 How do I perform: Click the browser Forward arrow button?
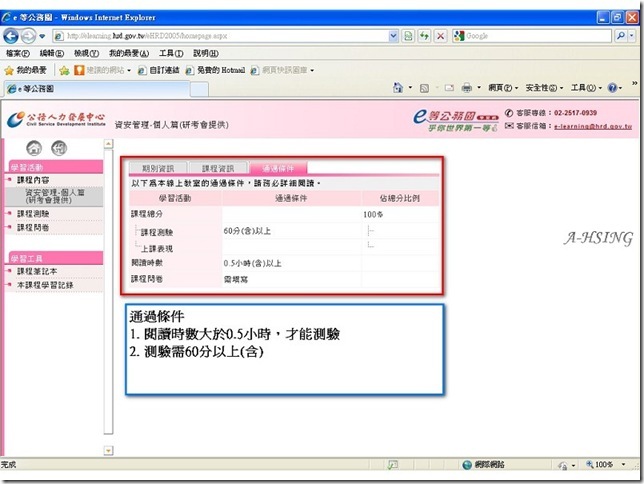coord(28,36)
